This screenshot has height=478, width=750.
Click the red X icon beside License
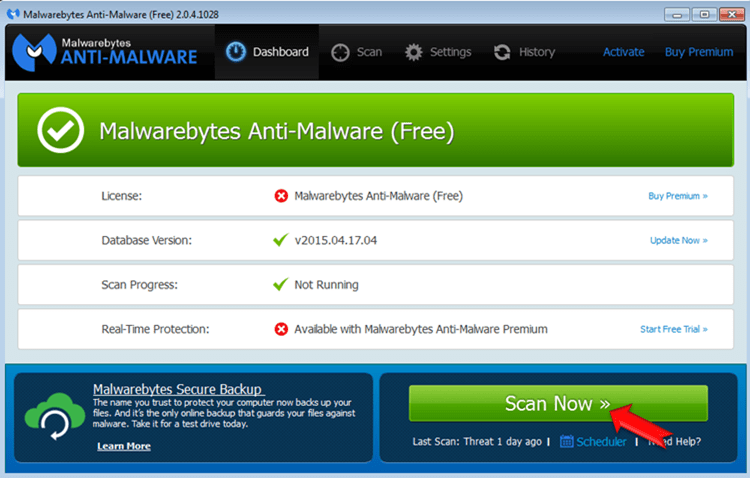coord(281,196)
